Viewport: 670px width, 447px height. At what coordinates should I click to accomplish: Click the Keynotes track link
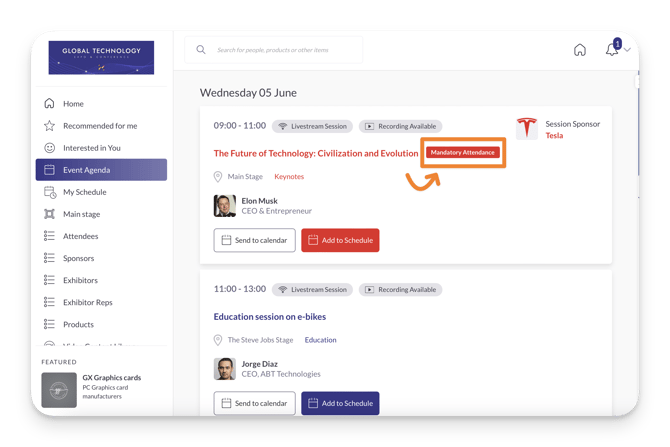click(289, 177)
